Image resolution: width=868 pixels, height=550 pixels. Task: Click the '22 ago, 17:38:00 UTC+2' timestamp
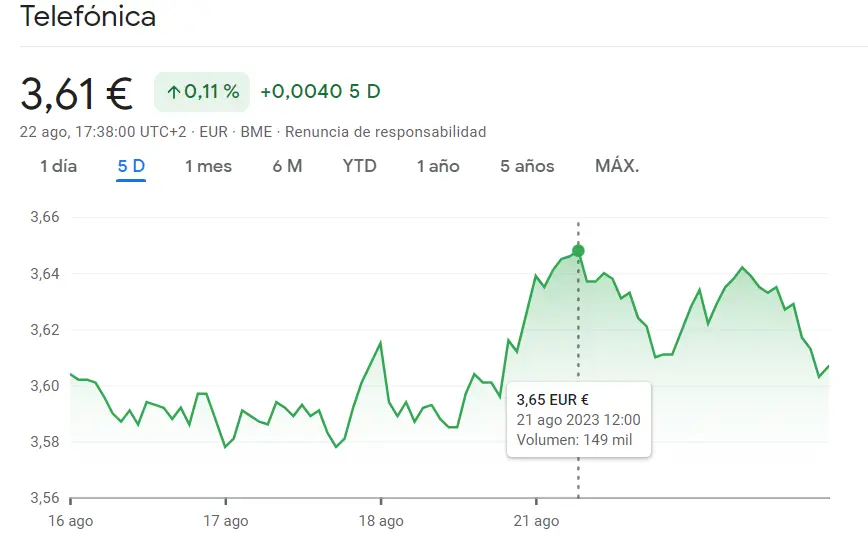103,132
